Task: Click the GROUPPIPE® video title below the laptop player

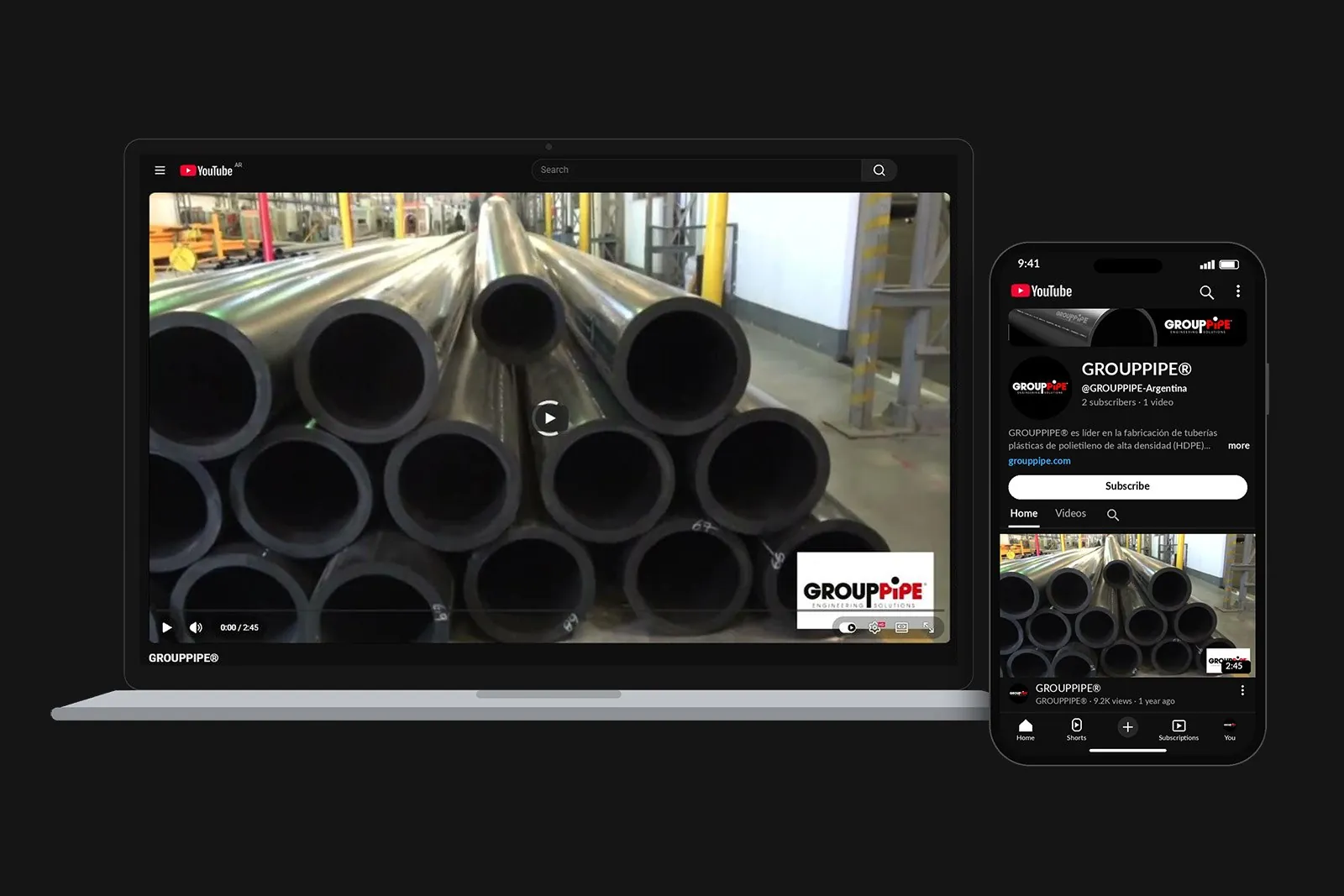Action: point(183,658)
